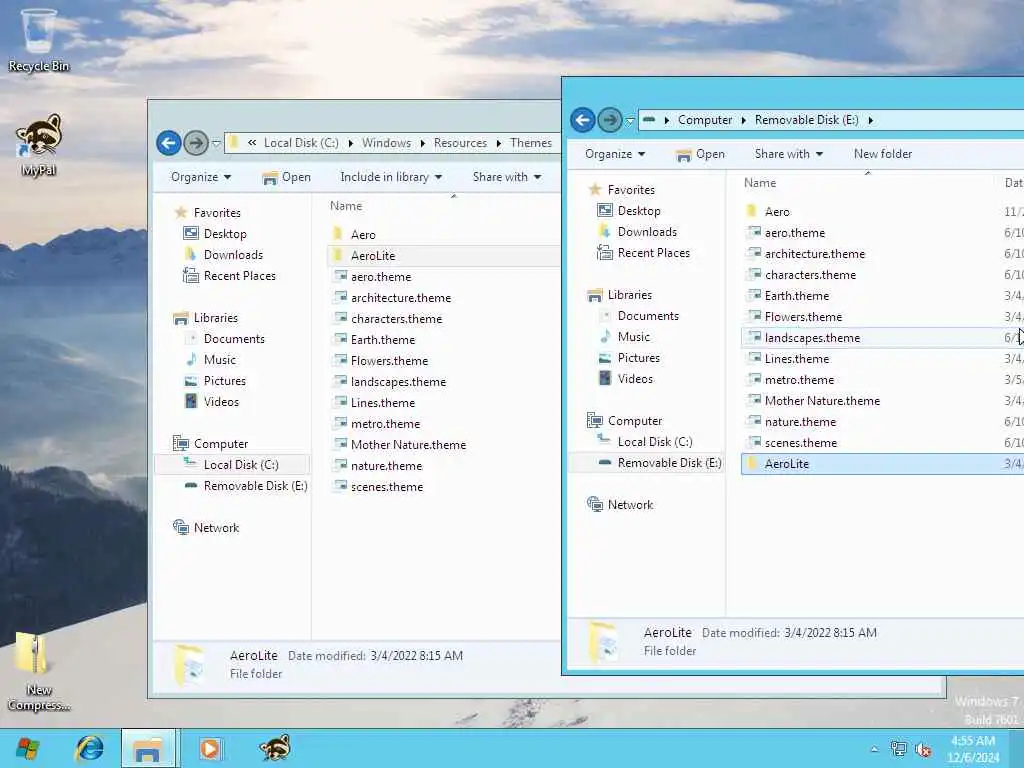
Task: Sort by Name column in Themes window
Action: coord(345,206)
